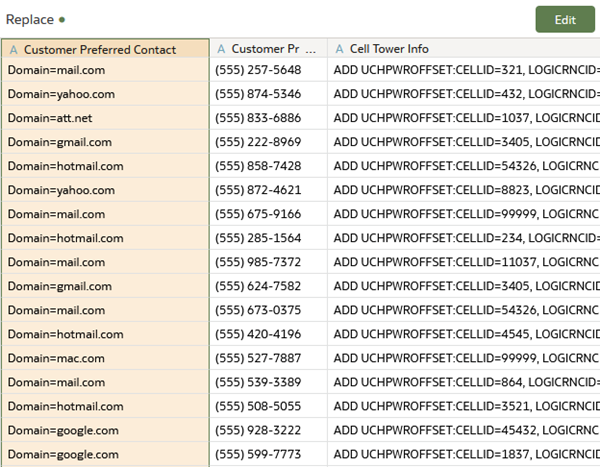The width and height of the screenshot is (600, 467).
Task: Select Cell Tower Info cell with CELLID=3521
Action: 464,406
